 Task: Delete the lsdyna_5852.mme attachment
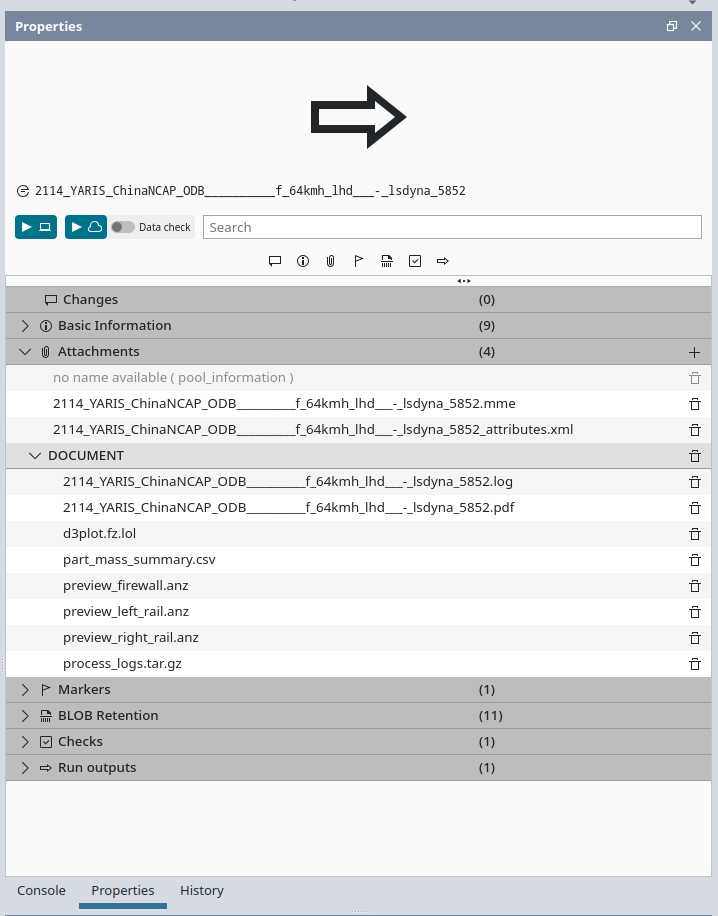[x=695, y=404]
